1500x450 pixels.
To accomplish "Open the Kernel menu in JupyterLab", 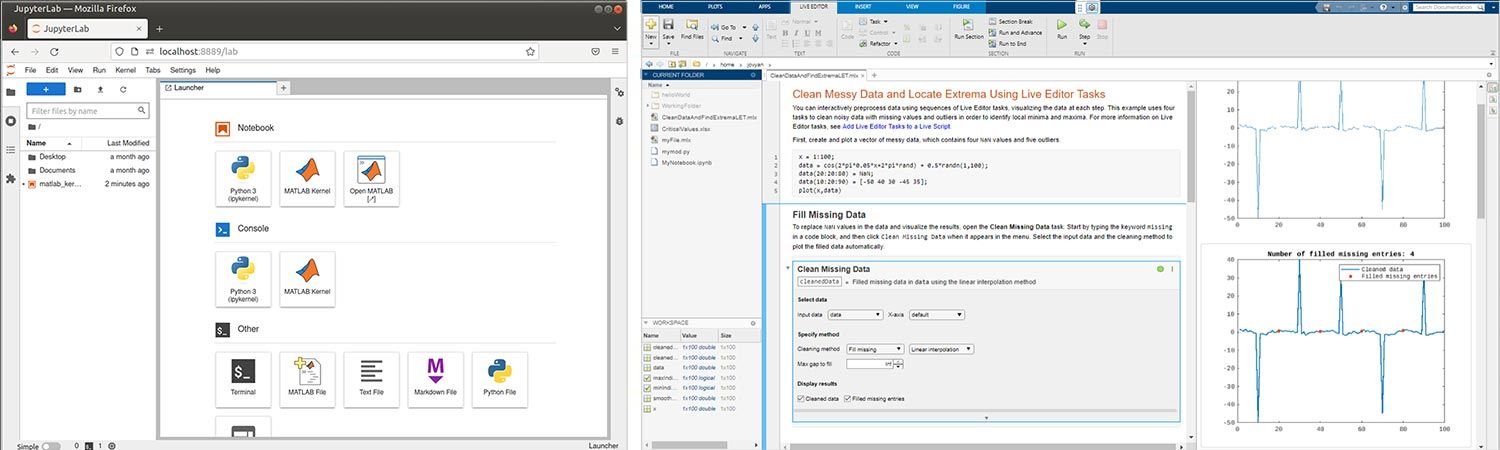I will [125, 70].
